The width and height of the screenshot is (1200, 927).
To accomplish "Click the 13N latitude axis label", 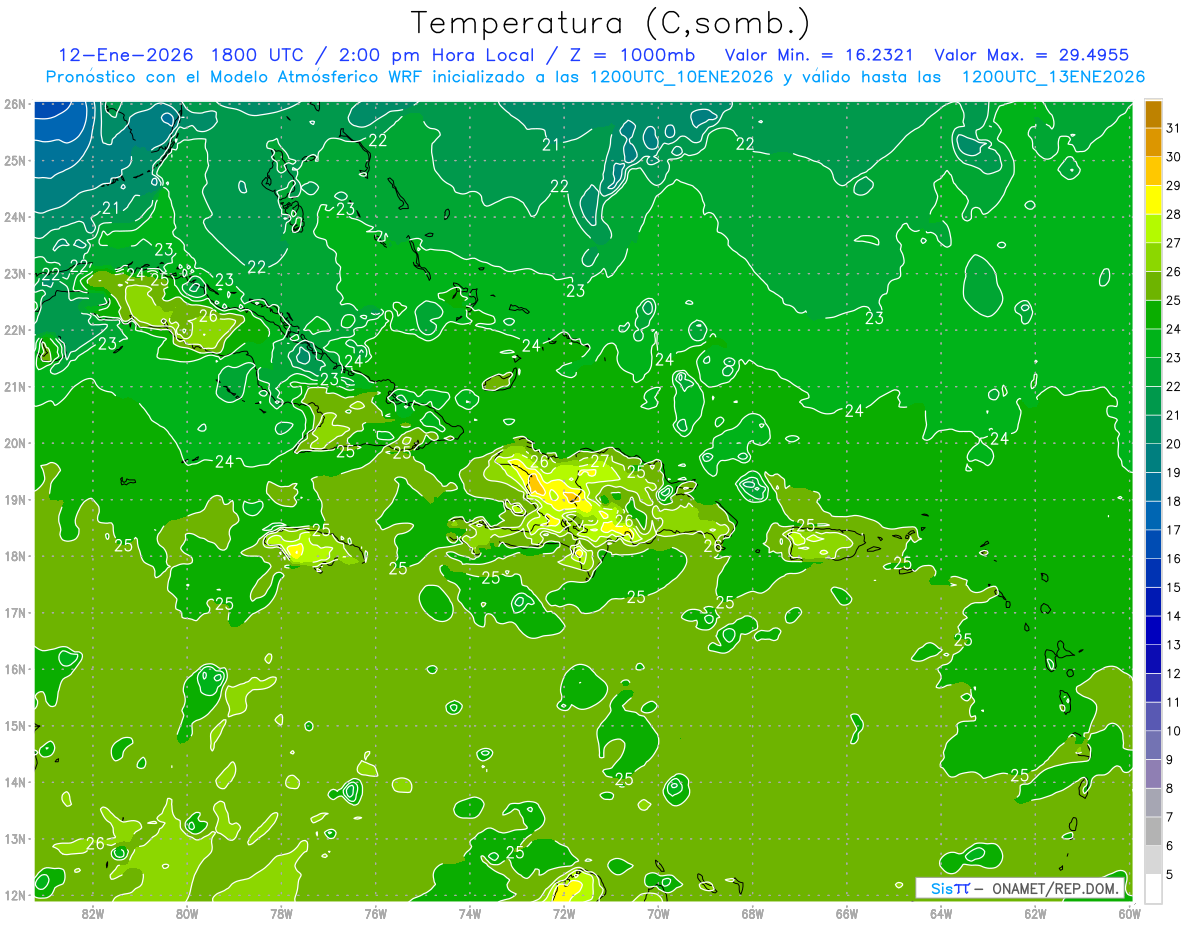I will [14, 838].
